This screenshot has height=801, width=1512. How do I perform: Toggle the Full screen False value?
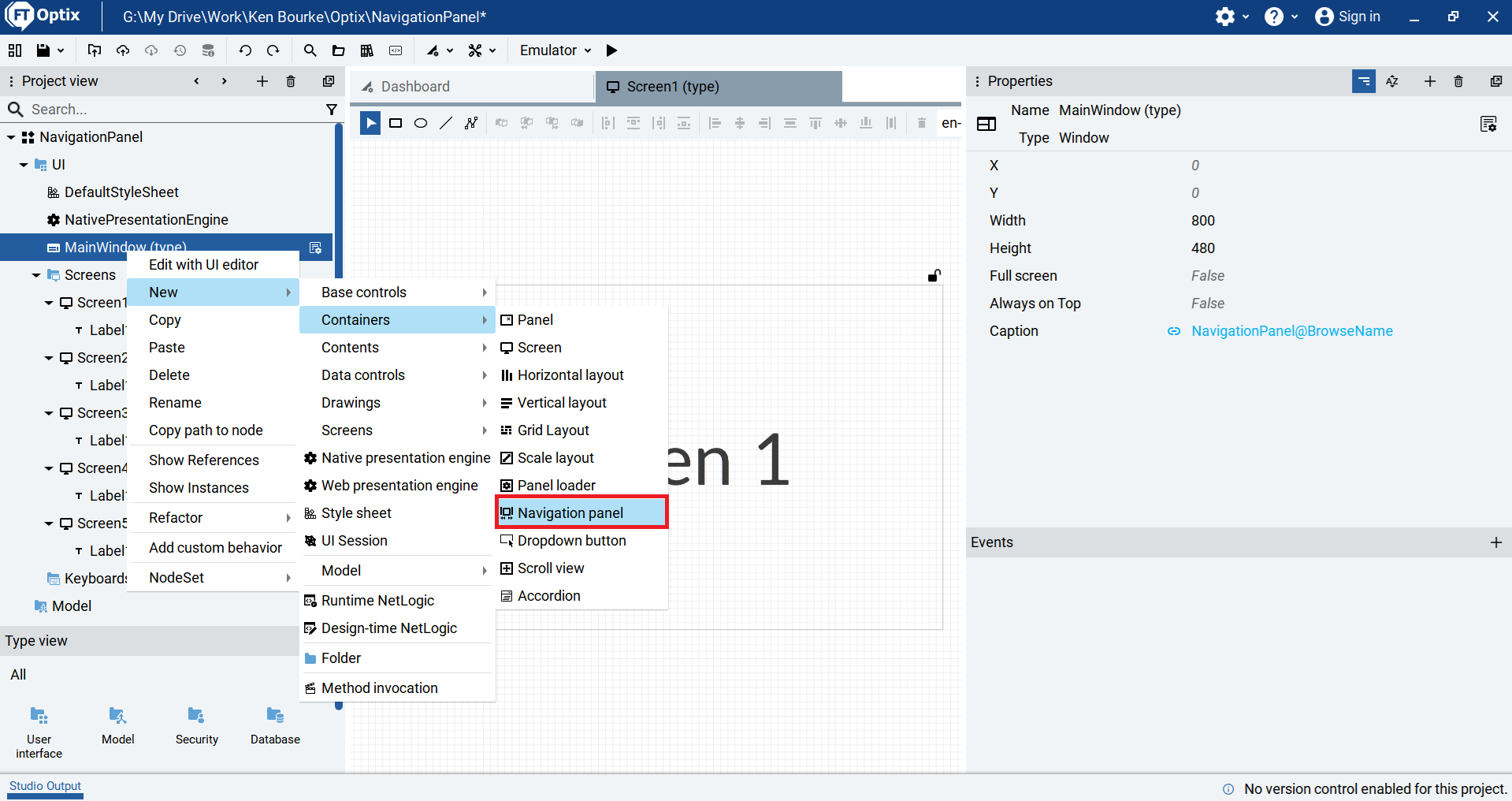pos(1207,276)
